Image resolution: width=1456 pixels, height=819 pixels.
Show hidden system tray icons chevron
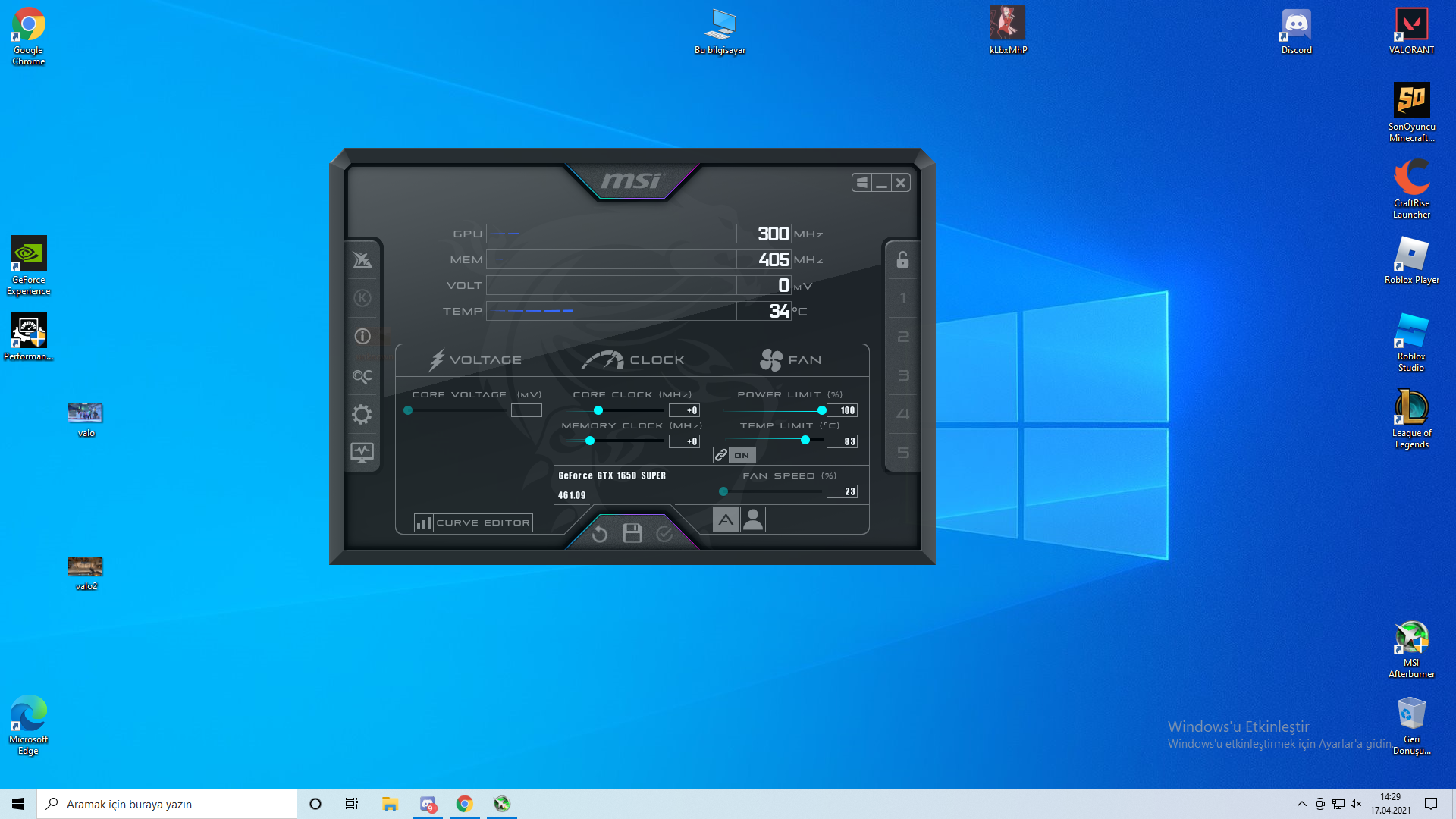click(1301, 804)
